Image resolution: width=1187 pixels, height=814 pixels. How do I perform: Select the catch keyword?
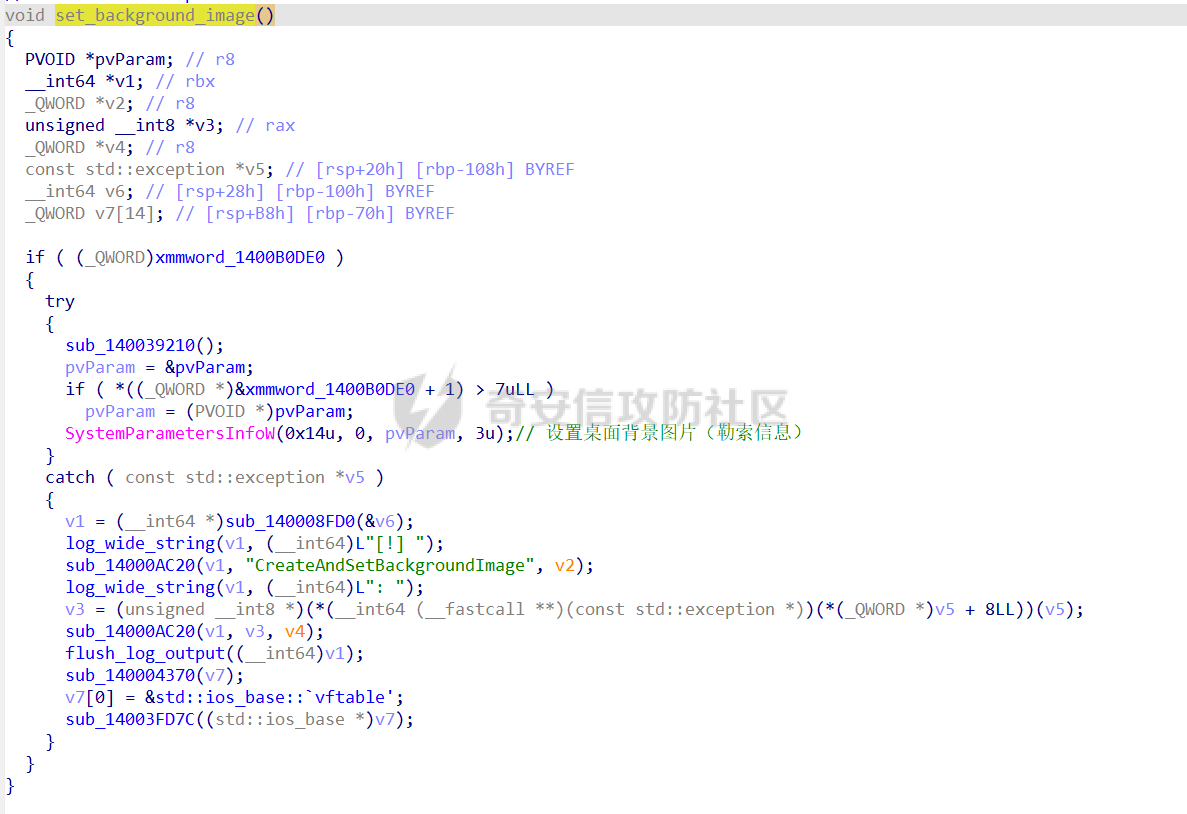pyautogui.click(x=70, y=477)
